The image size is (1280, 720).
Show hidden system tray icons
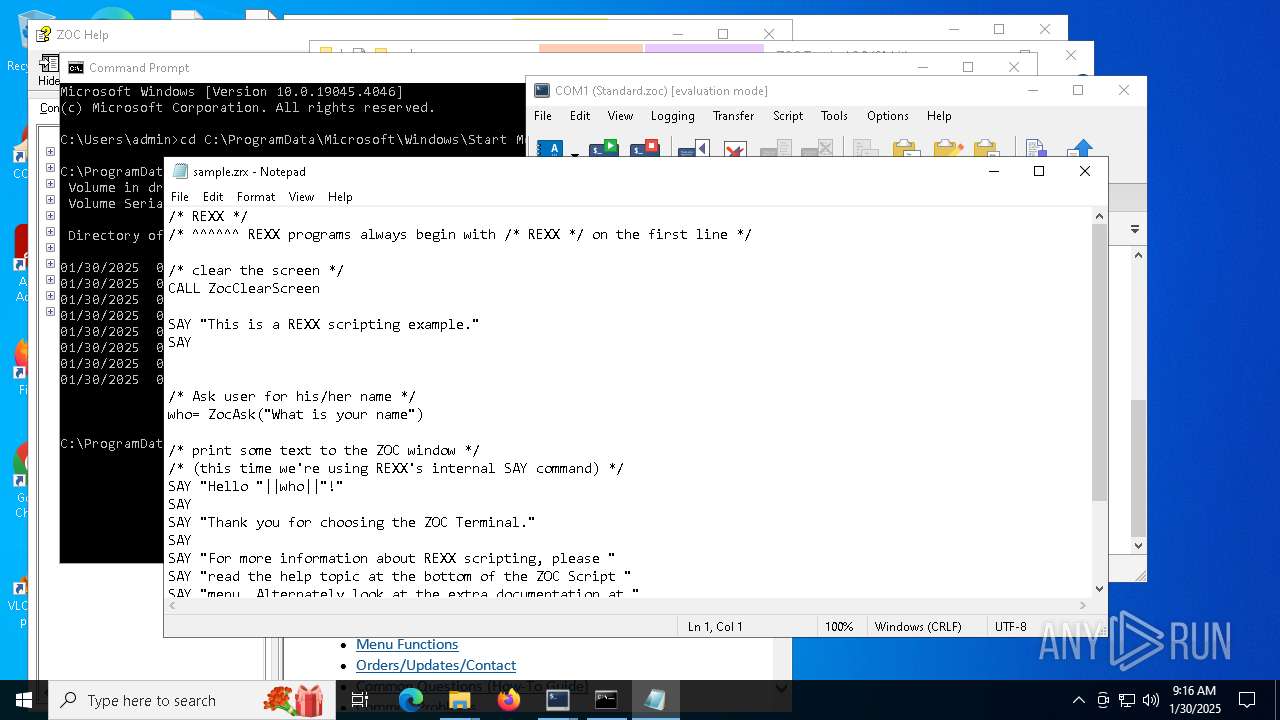1078,700
